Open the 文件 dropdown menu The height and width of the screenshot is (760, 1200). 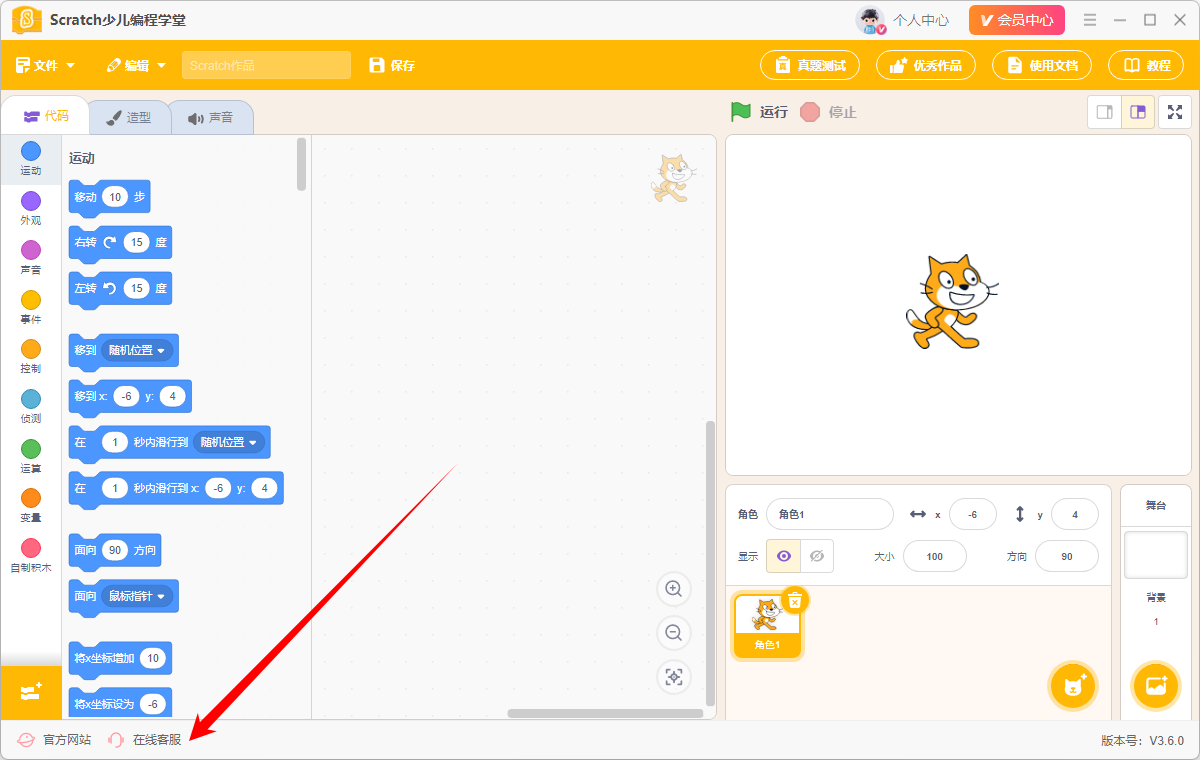tap(46, 65)
